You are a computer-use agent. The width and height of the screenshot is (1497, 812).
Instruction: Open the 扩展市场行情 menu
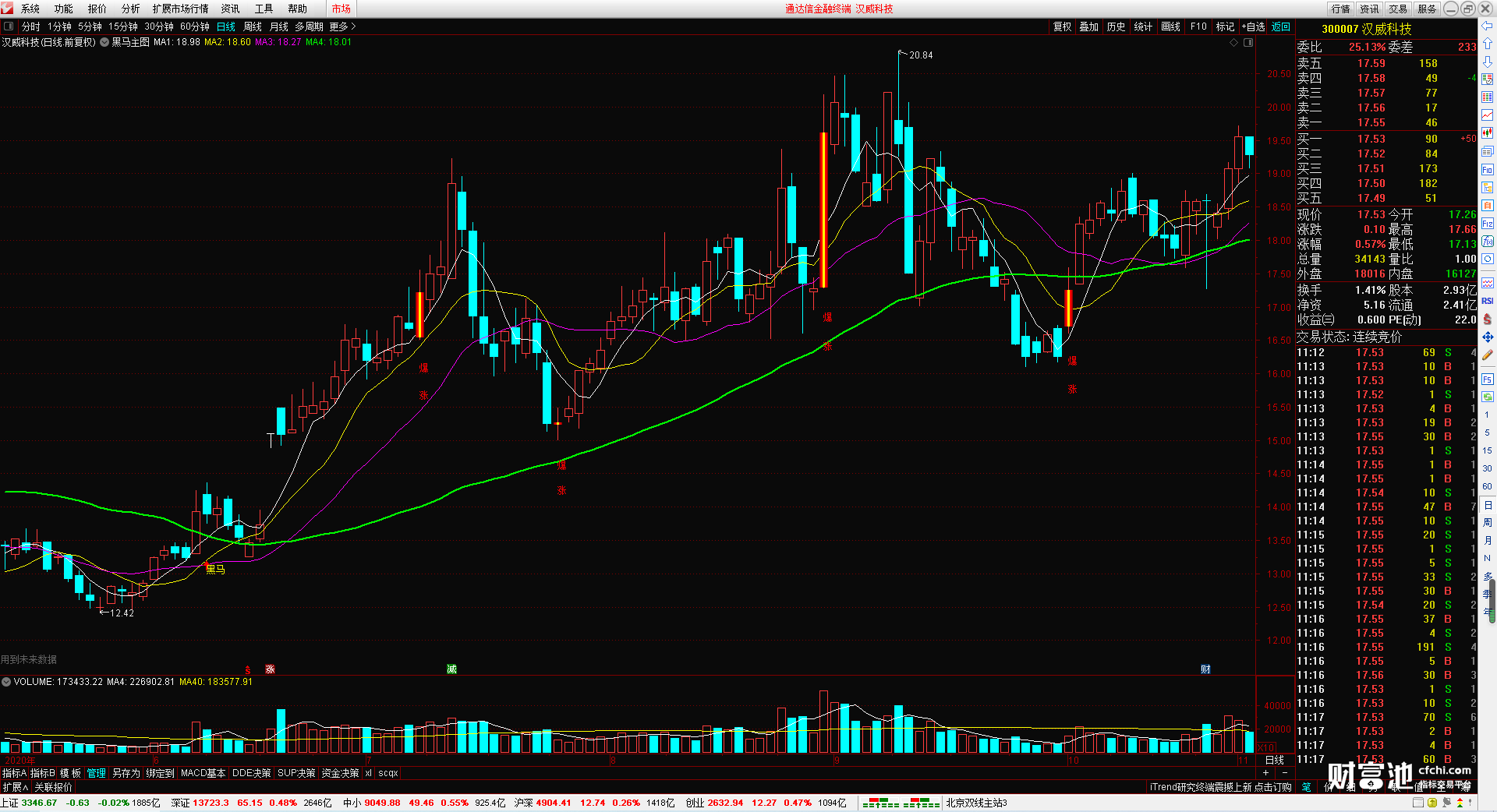pyautogui.click(x=181, y=9)
